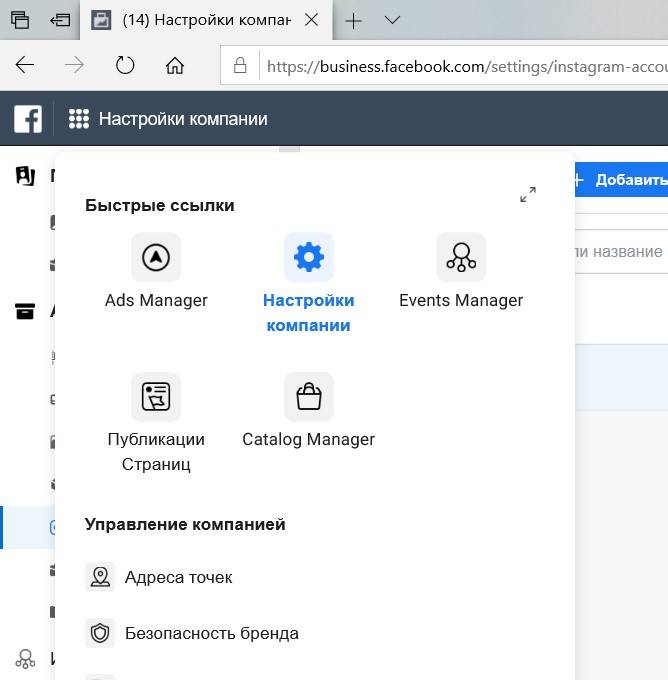Open Безопасность бренда menu entry
Screen dimensions: 668x680
[x=211, y=633]
